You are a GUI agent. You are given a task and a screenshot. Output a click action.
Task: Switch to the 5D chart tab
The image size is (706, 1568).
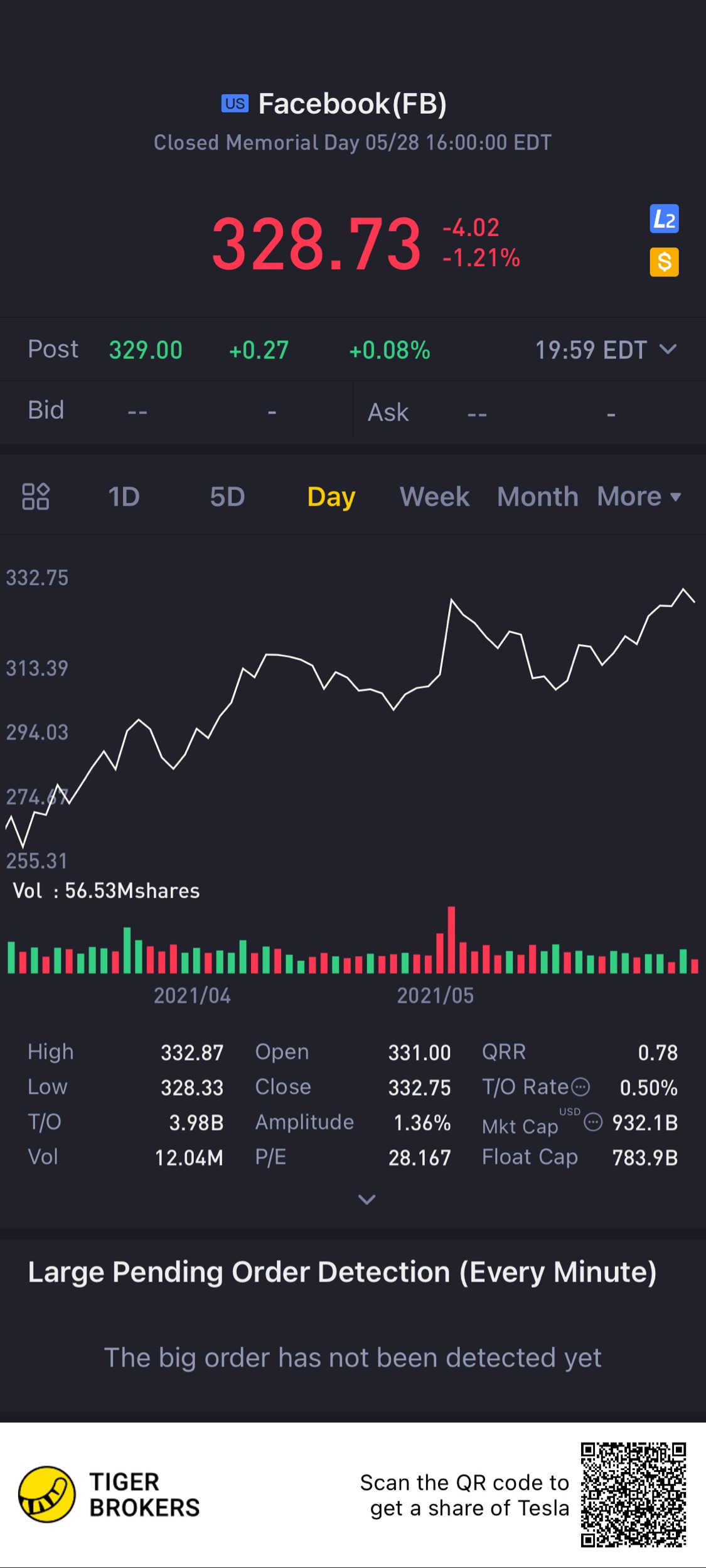click(x=227, y=497)
